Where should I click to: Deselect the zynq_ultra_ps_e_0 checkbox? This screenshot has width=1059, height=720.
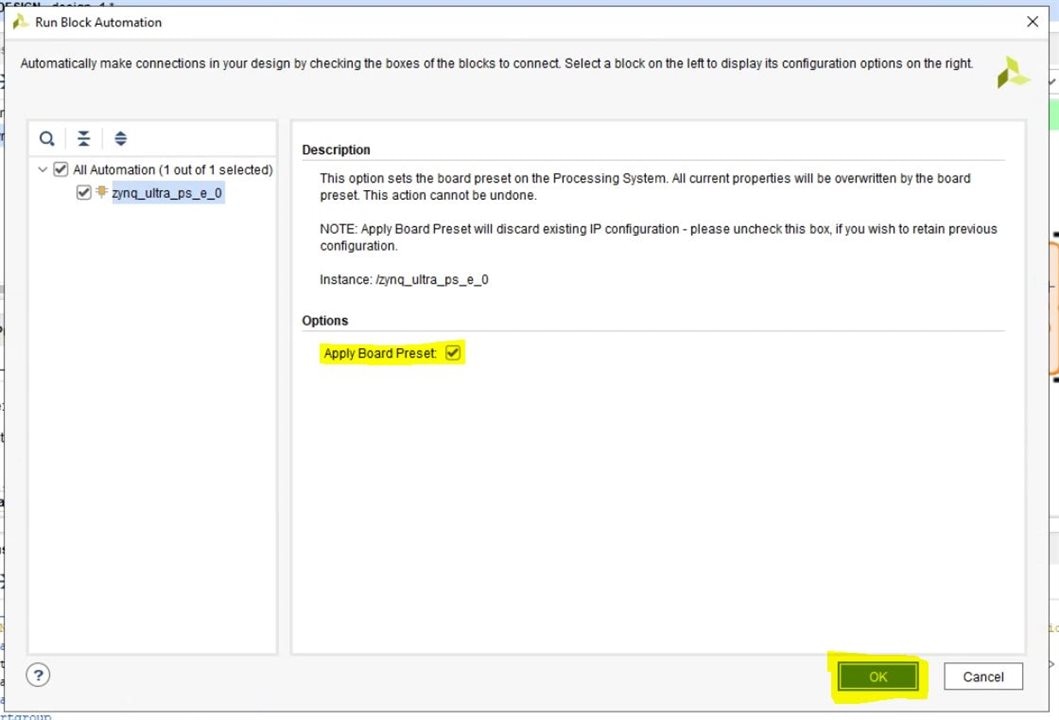pos(84,193)
